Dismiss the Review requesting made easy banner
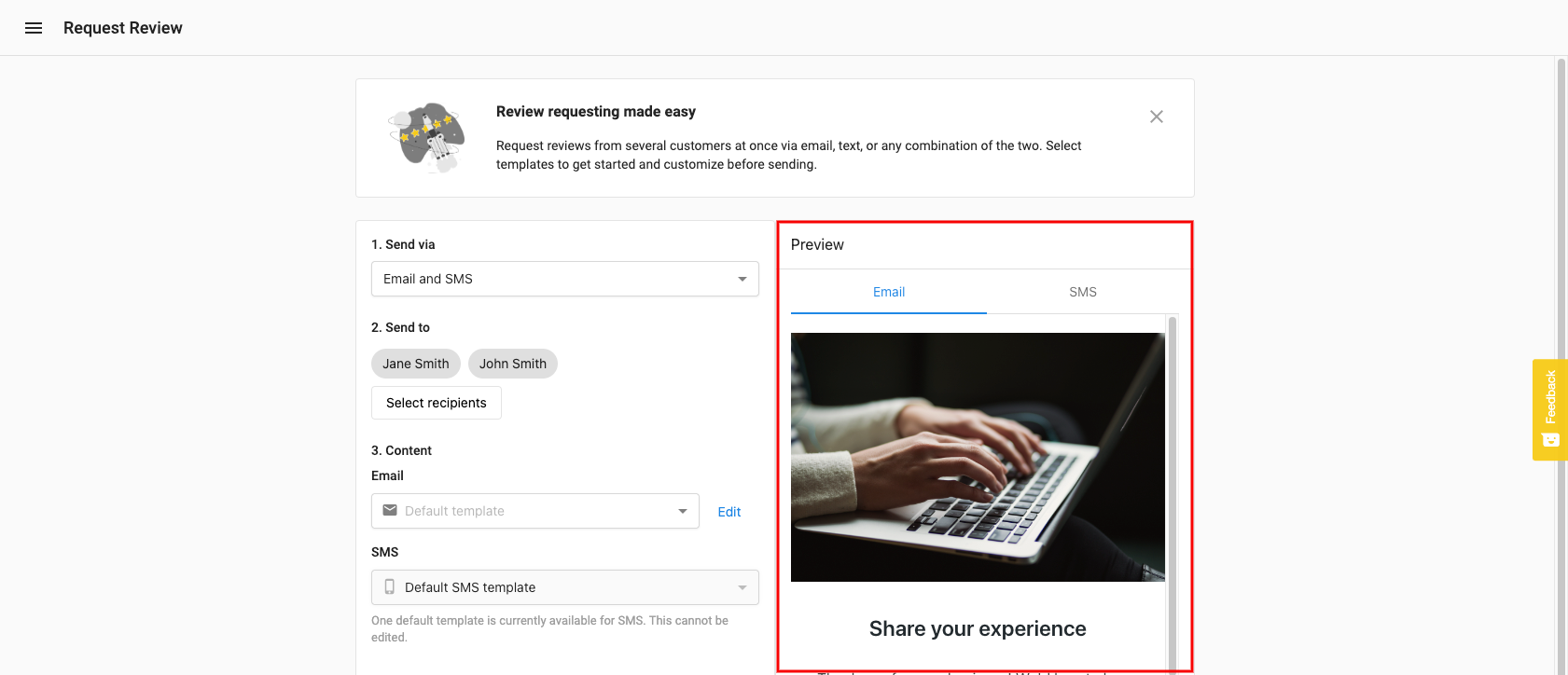The height and width of the screenshot is (675, 1568). point(1157,117)
